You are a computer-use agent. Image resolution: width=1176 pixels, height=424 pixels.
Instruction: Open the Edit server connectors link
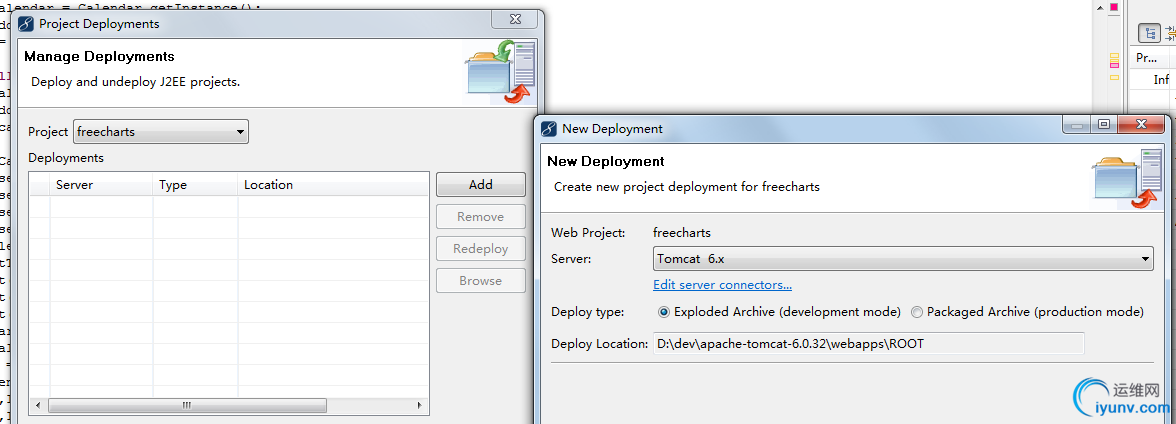tap(722, 285)
